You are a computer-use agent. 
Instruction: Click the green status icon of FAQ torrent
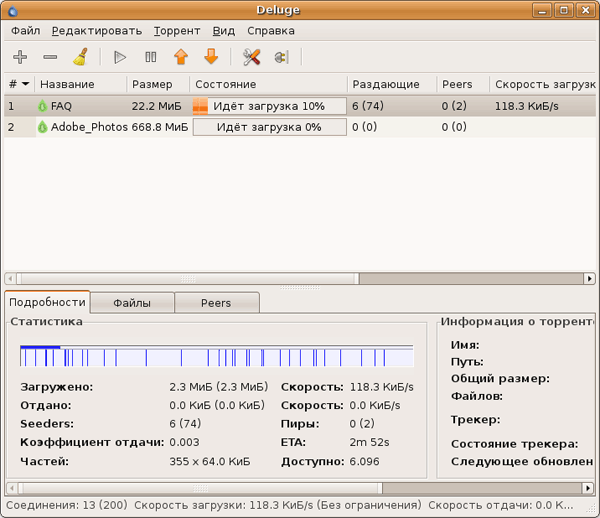click(x=42, y=106)
